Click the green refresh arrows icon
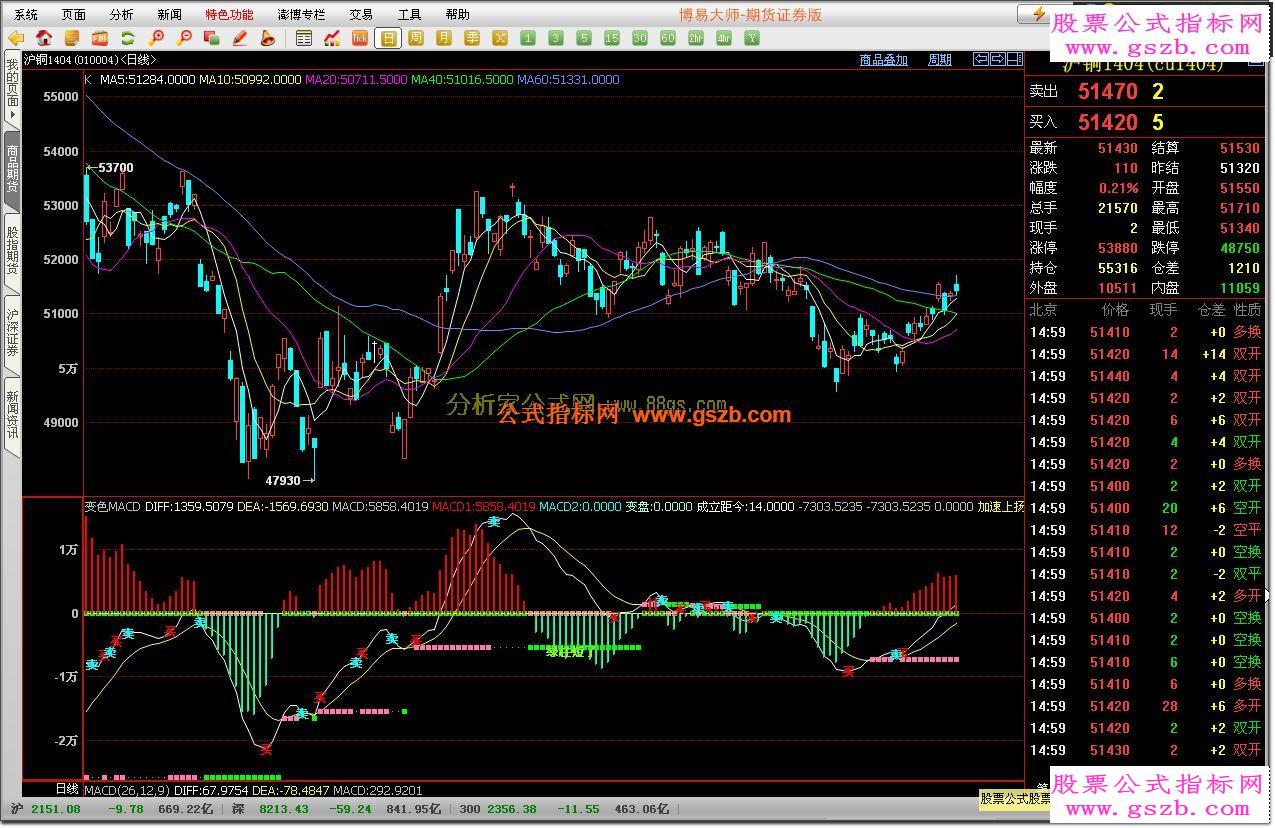1275x828 pixels. point(127,38)
